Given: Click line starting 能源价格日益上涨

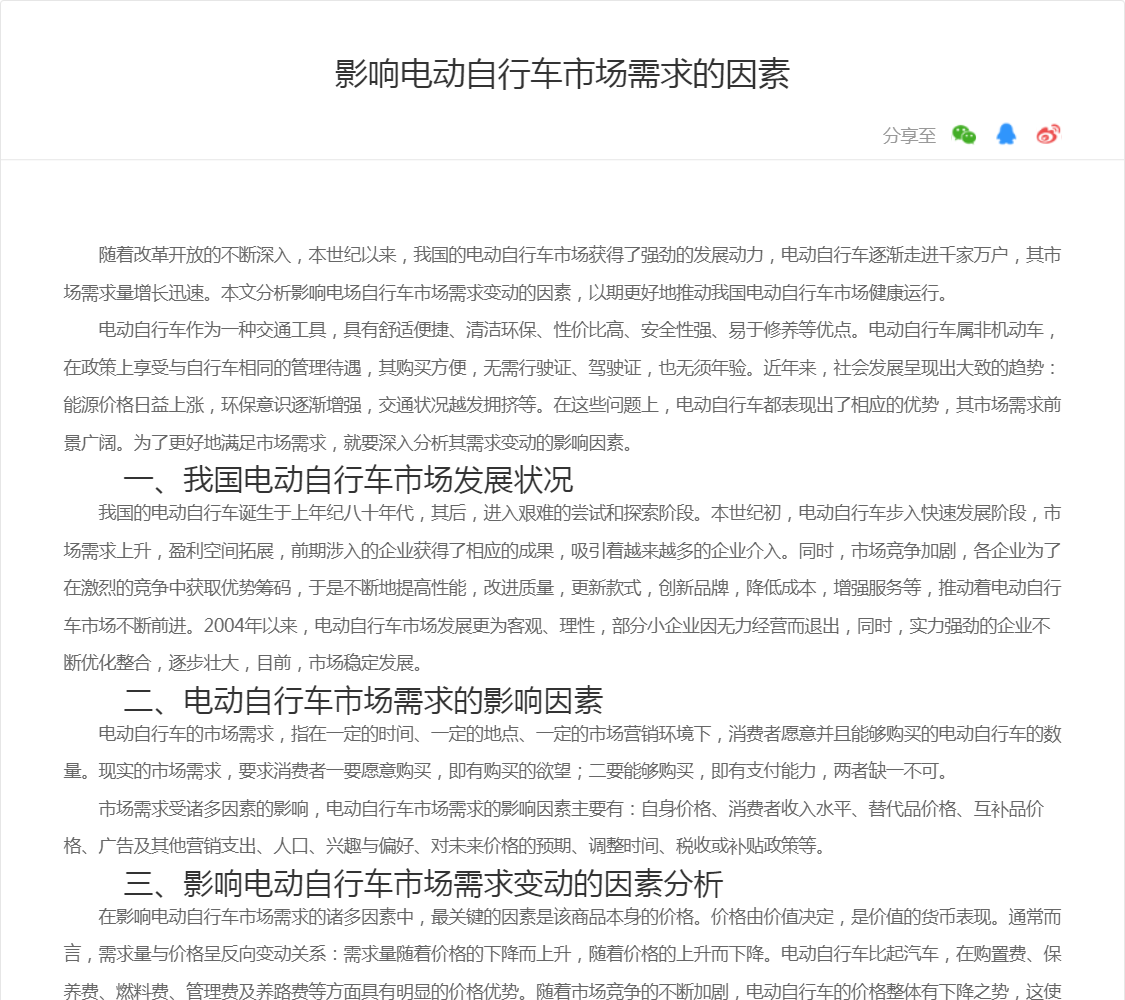Looking at the screenshot, I should (562, 405).
